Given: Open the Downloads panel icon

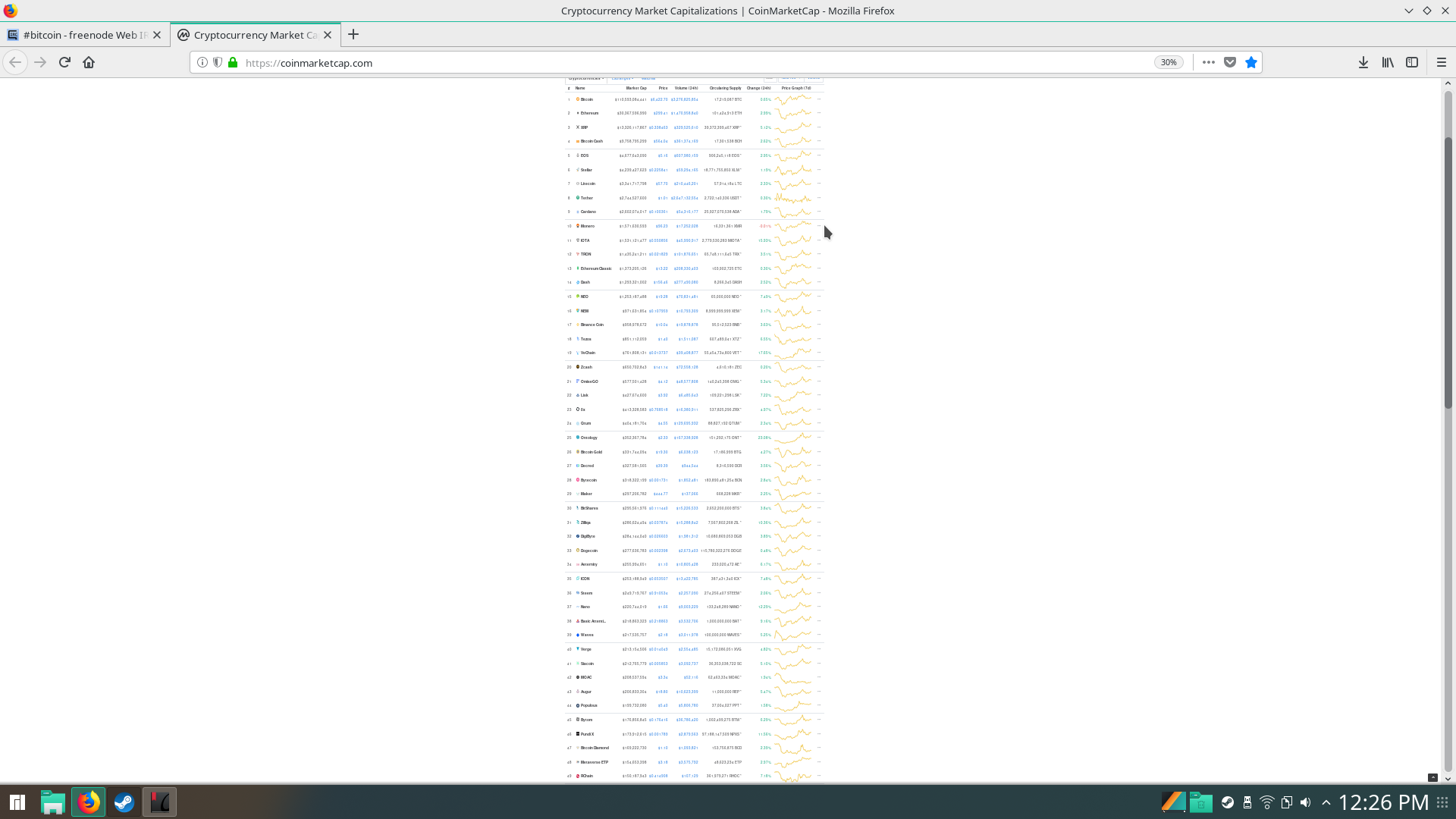Looking at the screenshot, I should click(1363, 62).
